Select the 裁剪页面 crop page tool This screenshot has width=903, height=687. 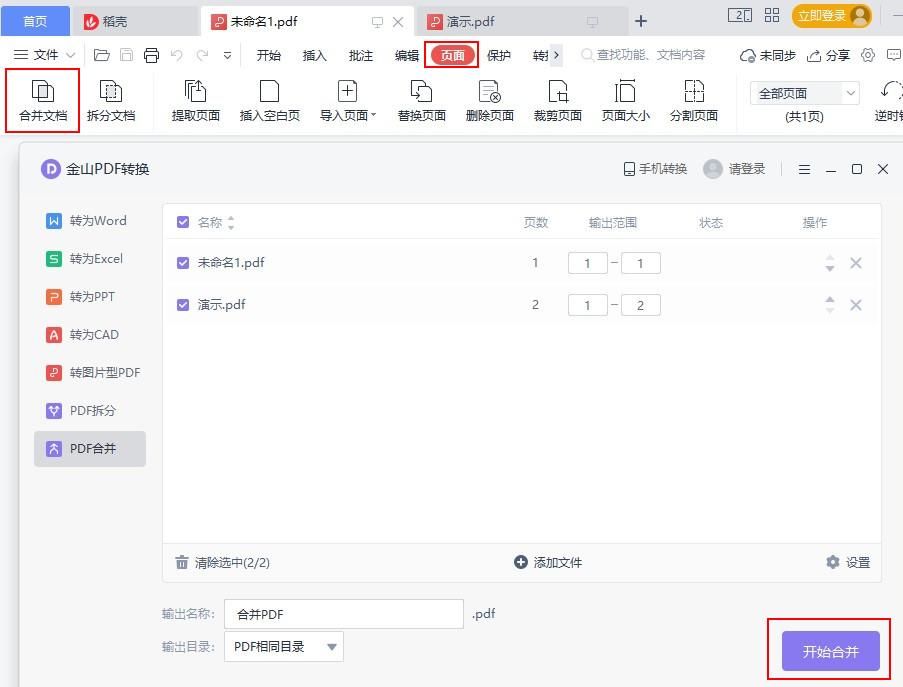click(557, 101)
